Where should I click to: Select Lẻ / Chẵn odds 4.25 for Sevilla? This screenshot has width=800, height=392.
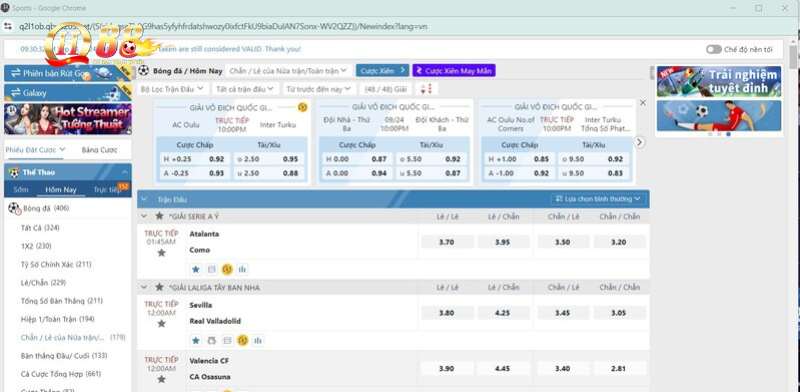point(503,313)
